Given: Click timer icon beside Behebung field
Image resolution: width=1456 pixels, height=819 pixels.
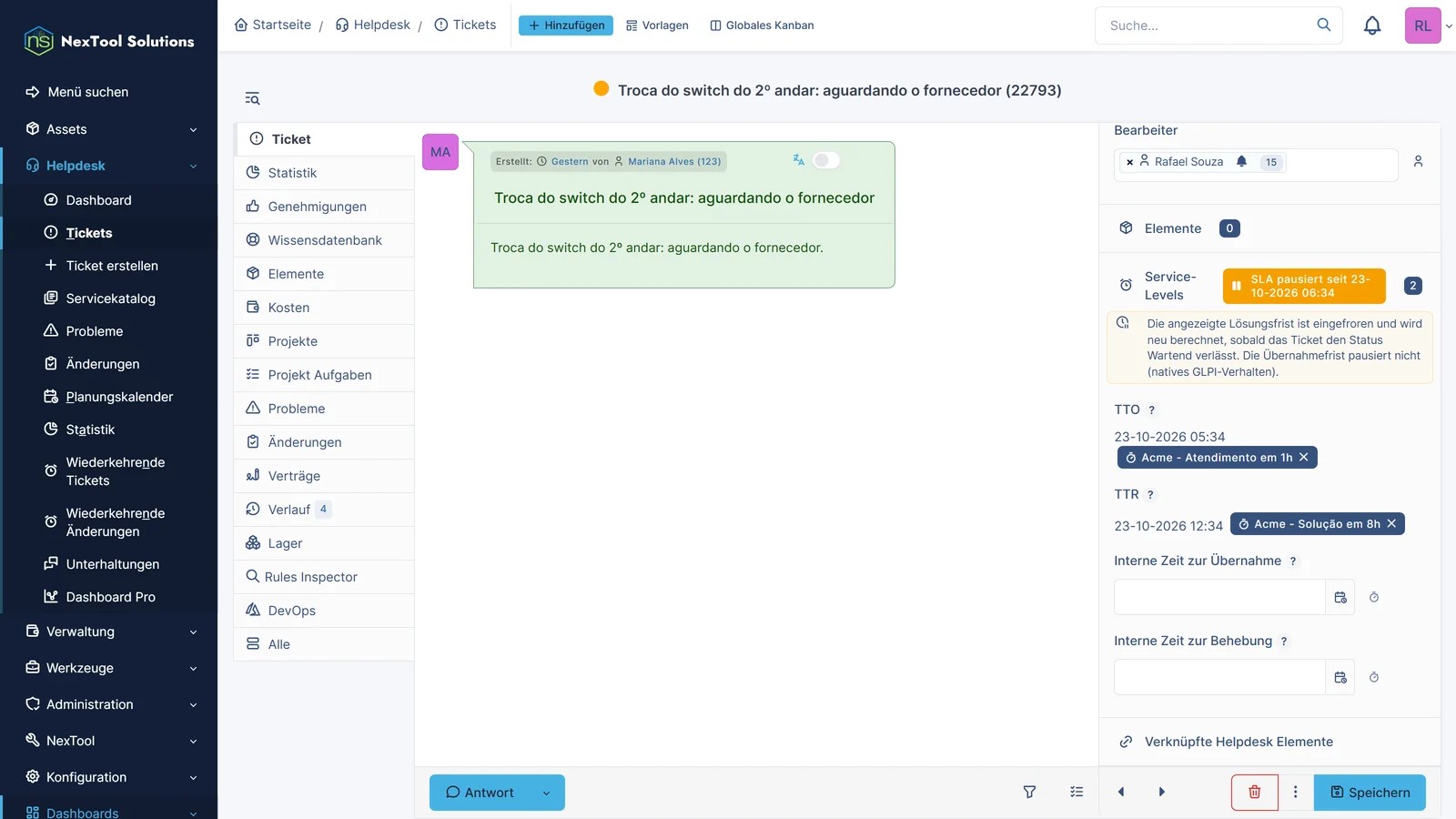Looking at the screenshot, I should click(1374, 677).
